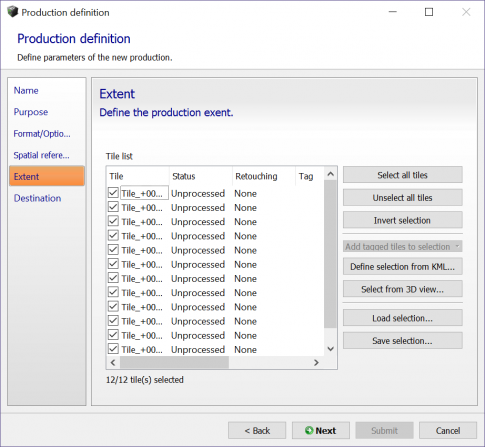Click the Next button
The height and width of the screenshot is (447, 485).
pos(321,430)
